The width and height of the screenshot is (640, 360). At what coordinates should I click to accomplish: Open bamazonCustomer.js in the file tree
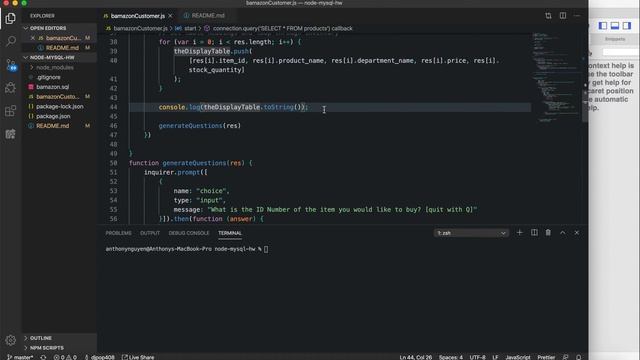click(59, 97)
